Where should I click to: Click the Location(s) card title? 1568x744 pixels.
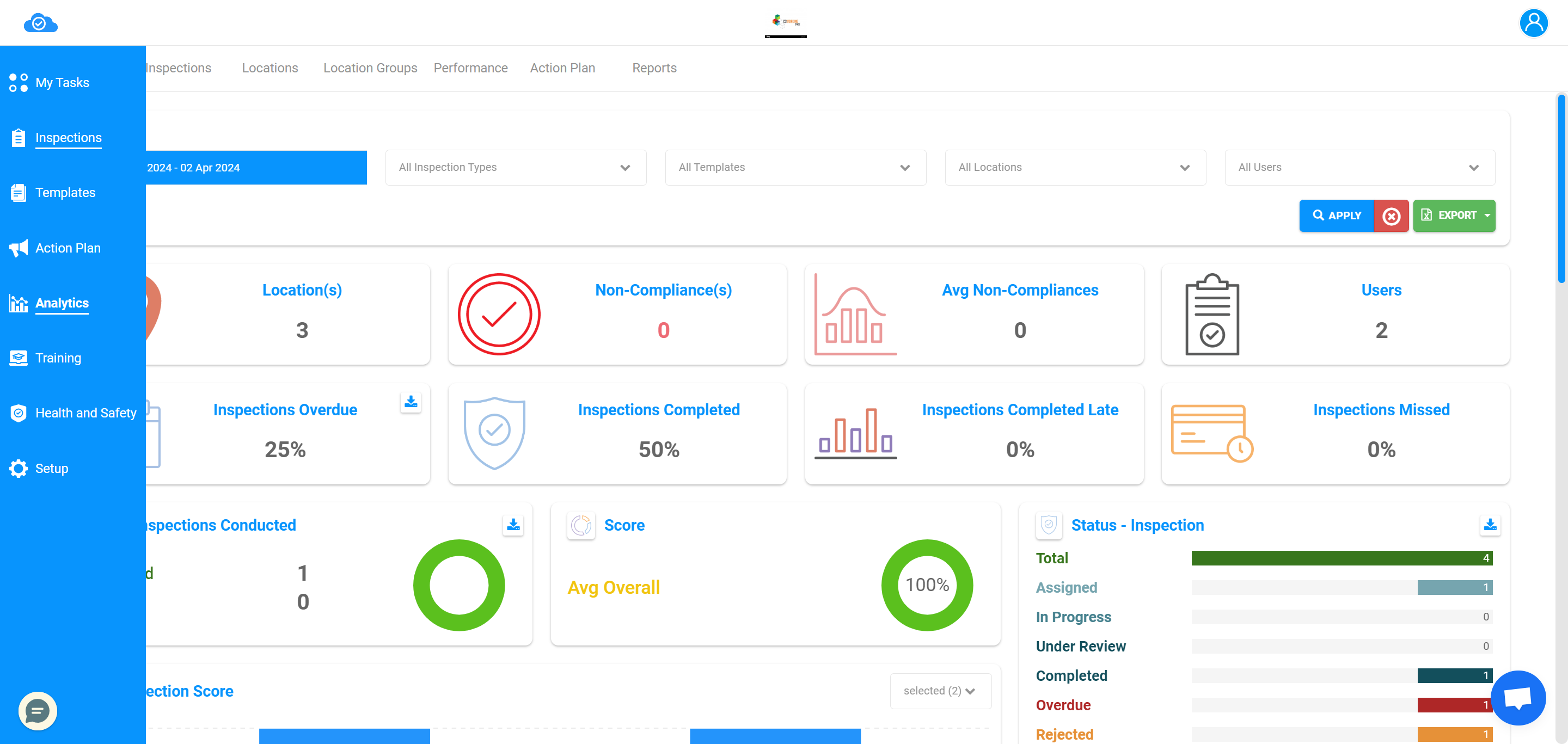click(x=302, y=290)
